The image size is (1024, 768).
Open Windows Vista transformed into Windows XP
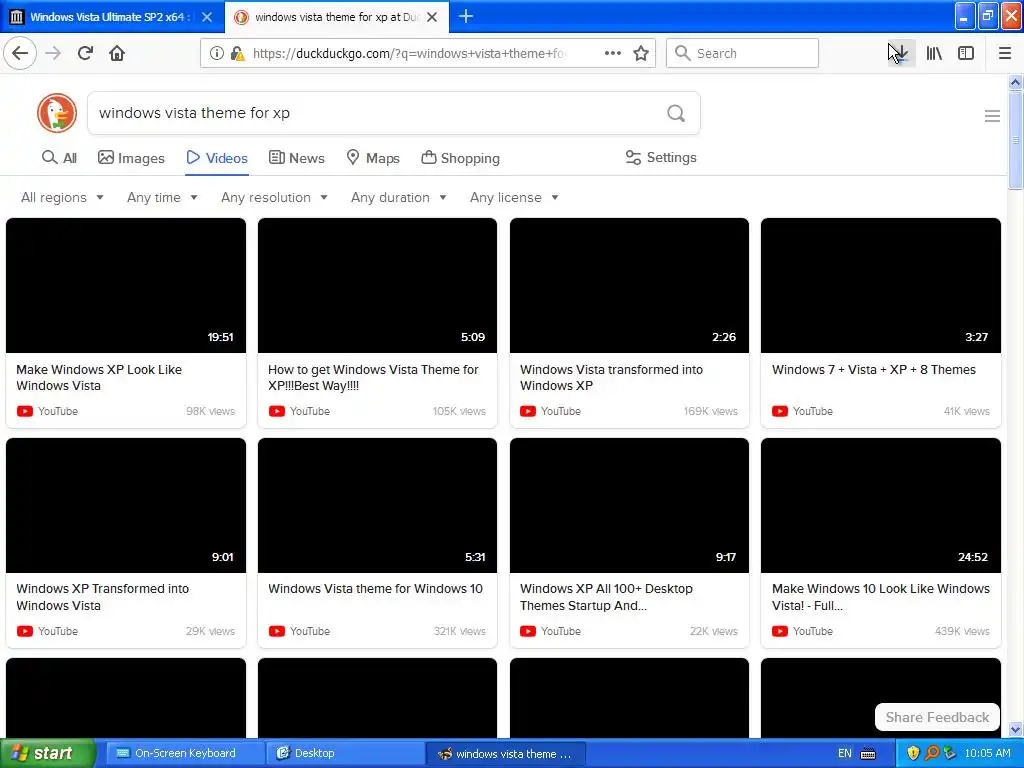click(611, 377)
